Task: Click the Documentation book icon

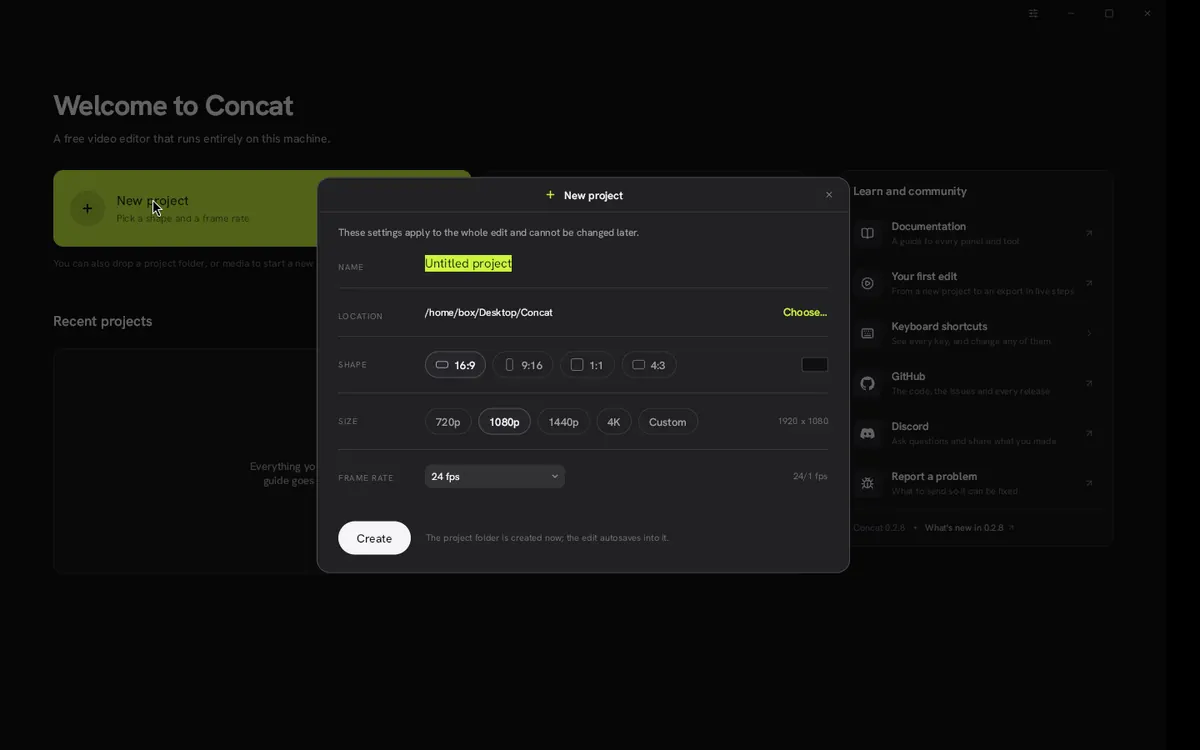Action: click(x=867, y=233)
